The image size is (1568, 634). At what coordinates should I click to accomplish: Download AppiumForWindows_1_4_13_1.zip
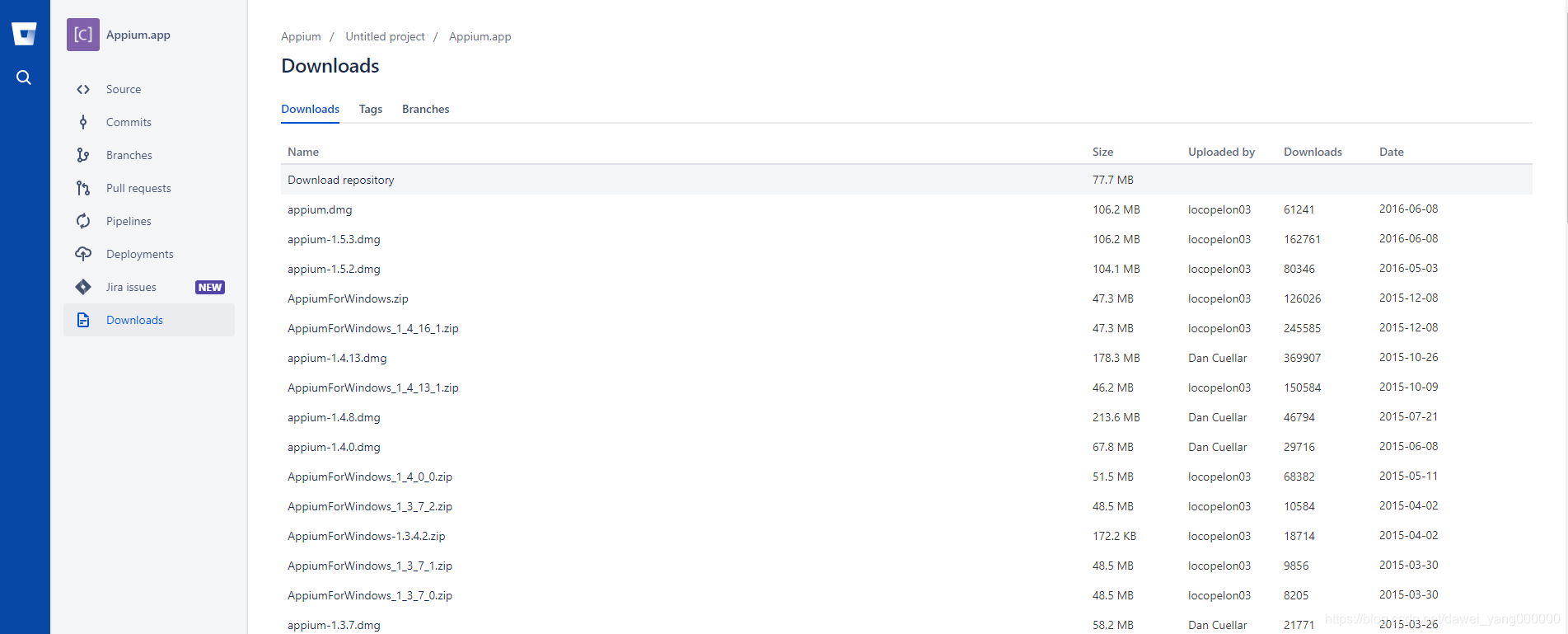[373, 387]
